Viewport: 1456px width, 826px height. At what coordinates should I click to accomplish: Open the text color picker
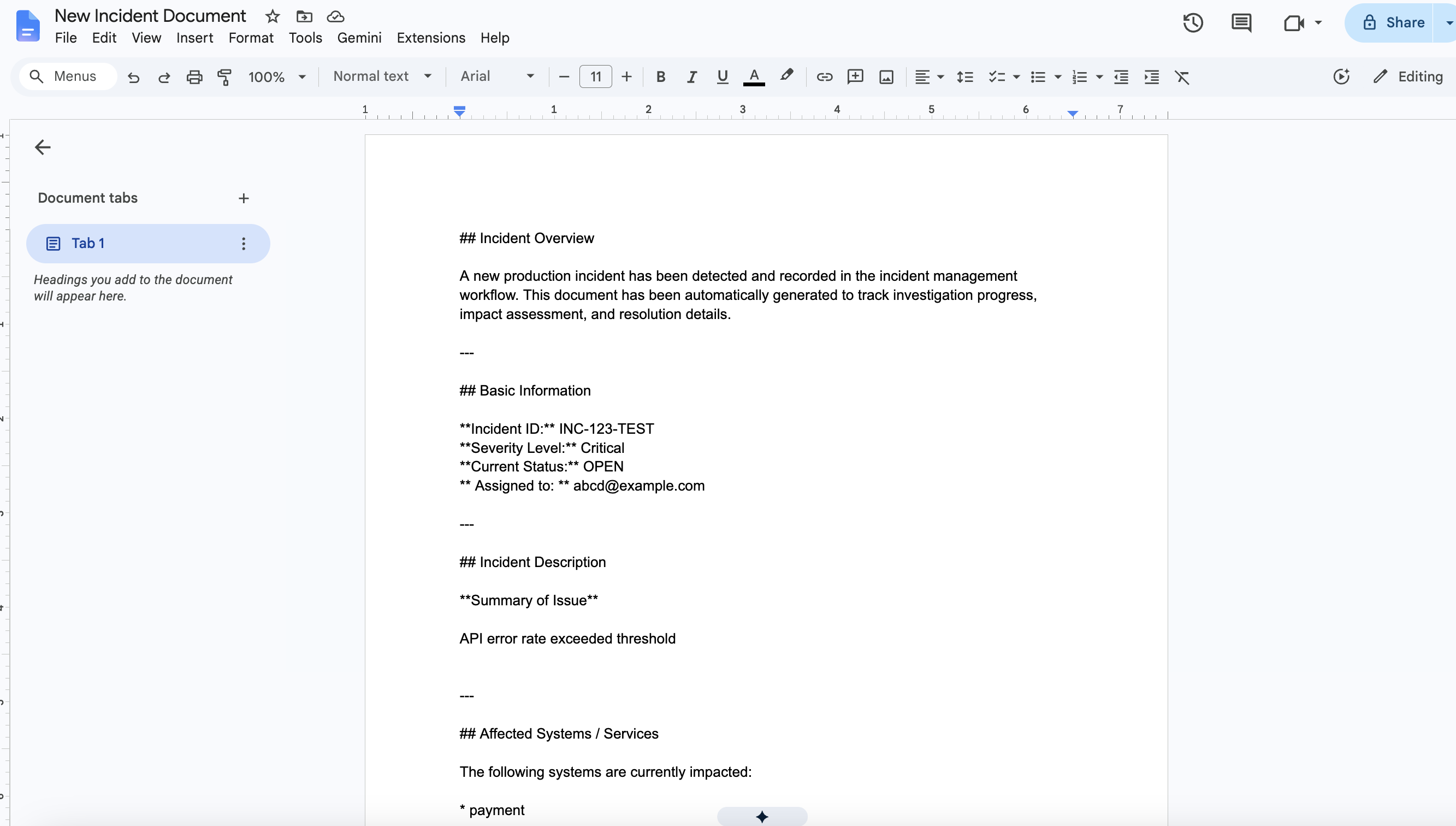pos(754,76)
